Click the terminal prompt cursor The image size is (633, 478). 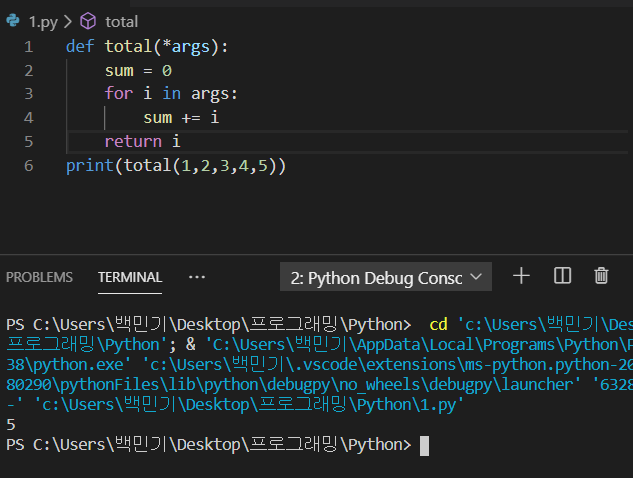424,445
